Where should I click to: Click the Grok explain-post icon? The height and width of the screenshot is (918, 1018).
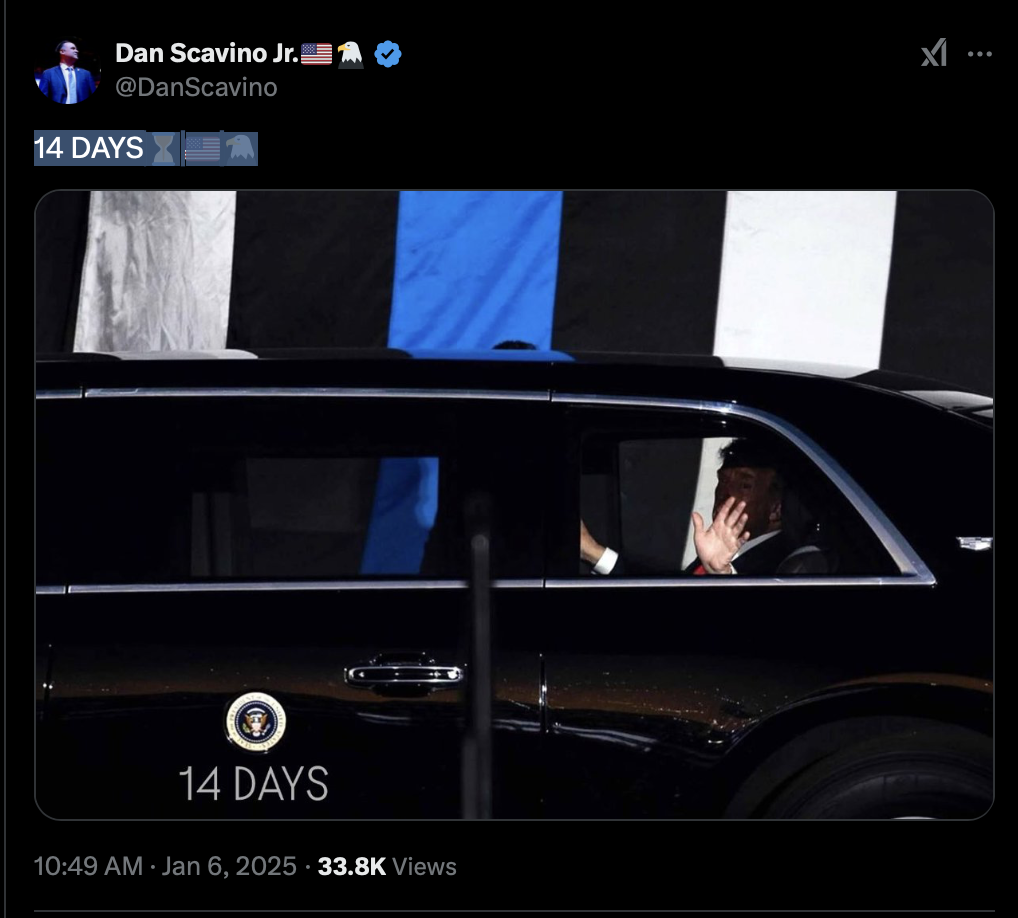tap(934, 53)
